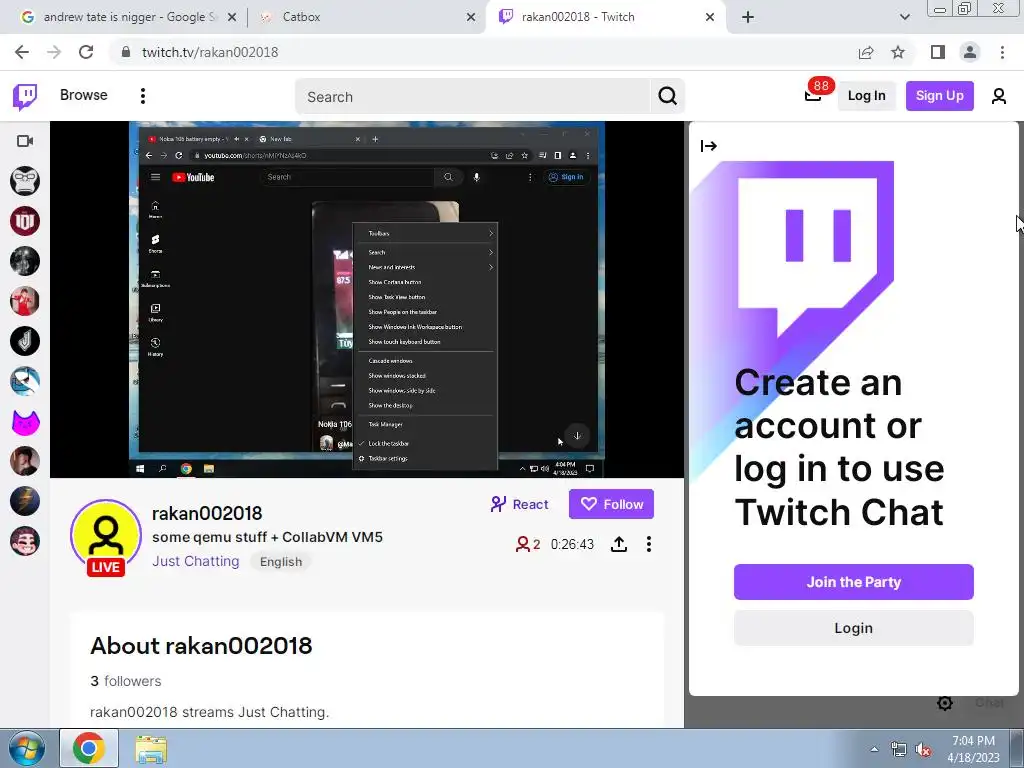Click the viewer count icon
This screenshot has width=1024, height=768.
coord(522,544)
